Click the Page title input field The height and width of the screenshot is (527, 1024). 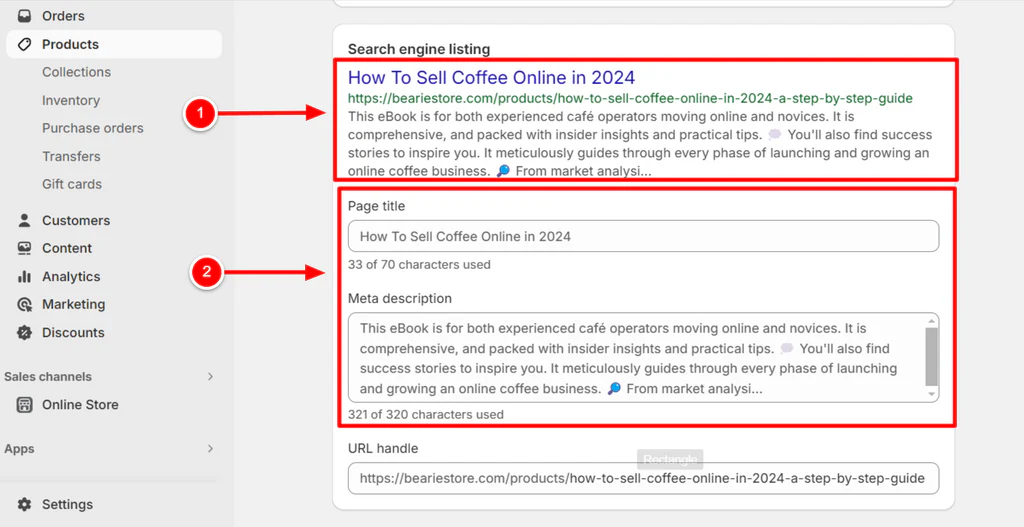click(x=643, y=236)
